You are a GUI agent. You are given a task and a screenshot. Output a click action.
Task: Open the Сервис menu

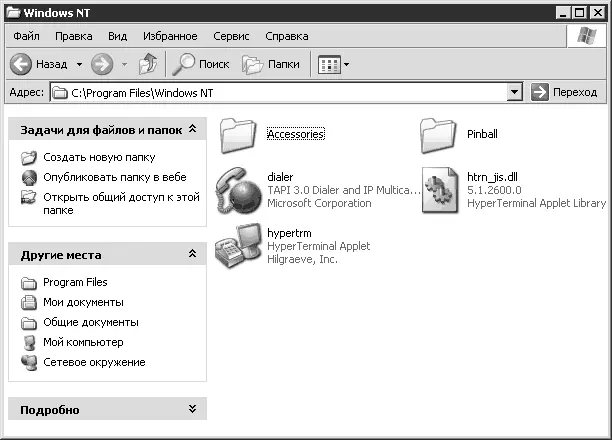231,36
